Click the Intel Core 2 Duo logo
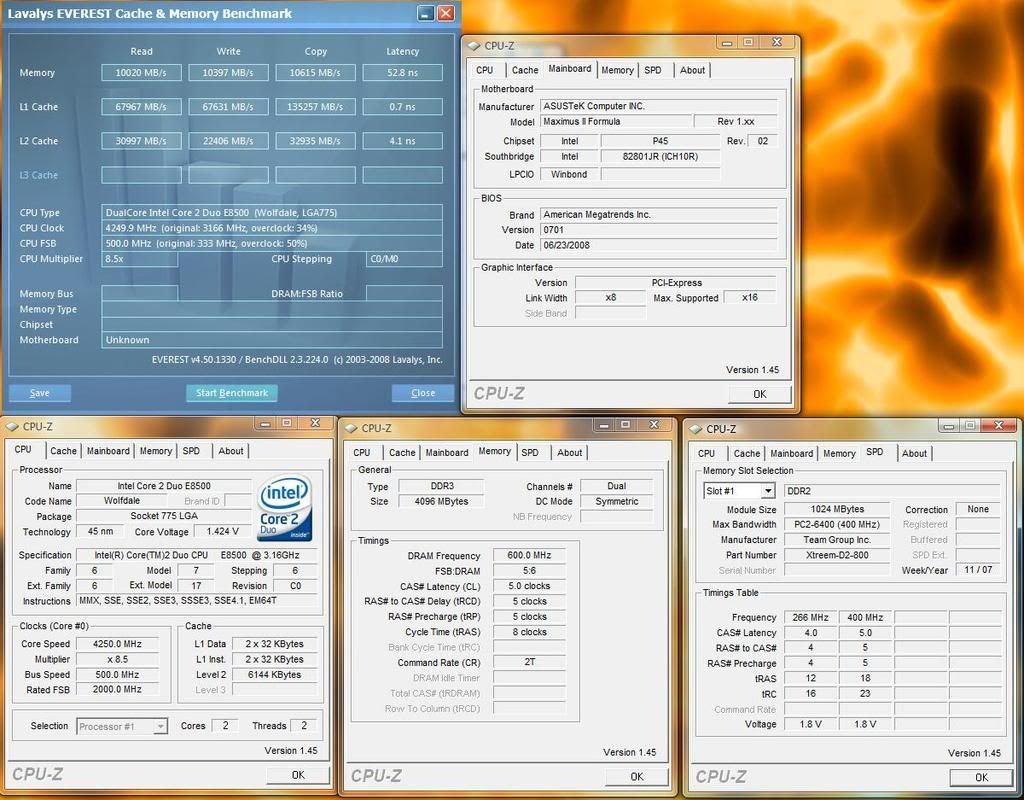1024x800 pixels. tap(285, 509)
